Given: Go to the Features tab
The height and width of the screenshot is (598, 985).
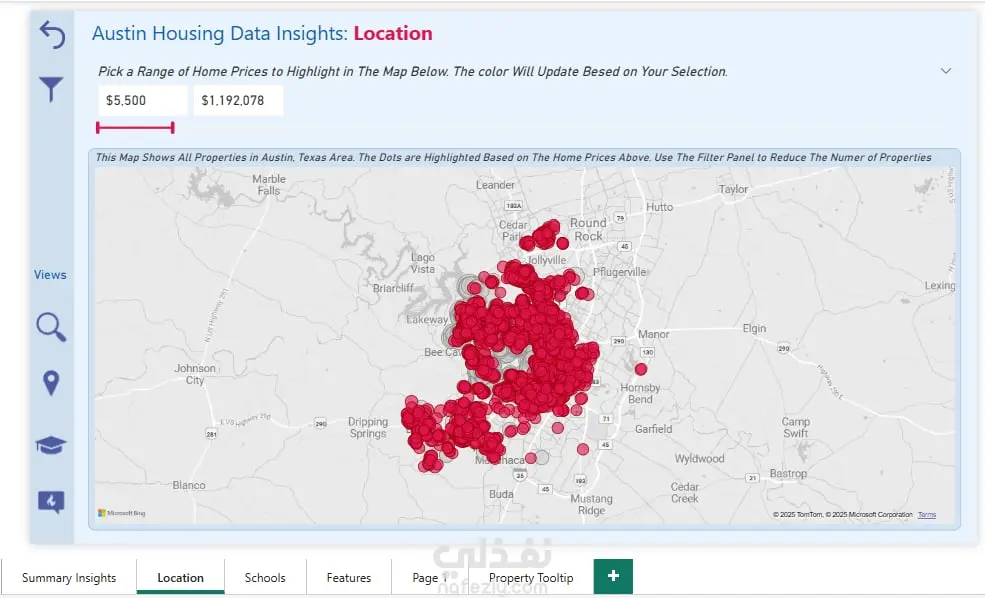Looking at the screenshot, I should (x=349, y=578).
